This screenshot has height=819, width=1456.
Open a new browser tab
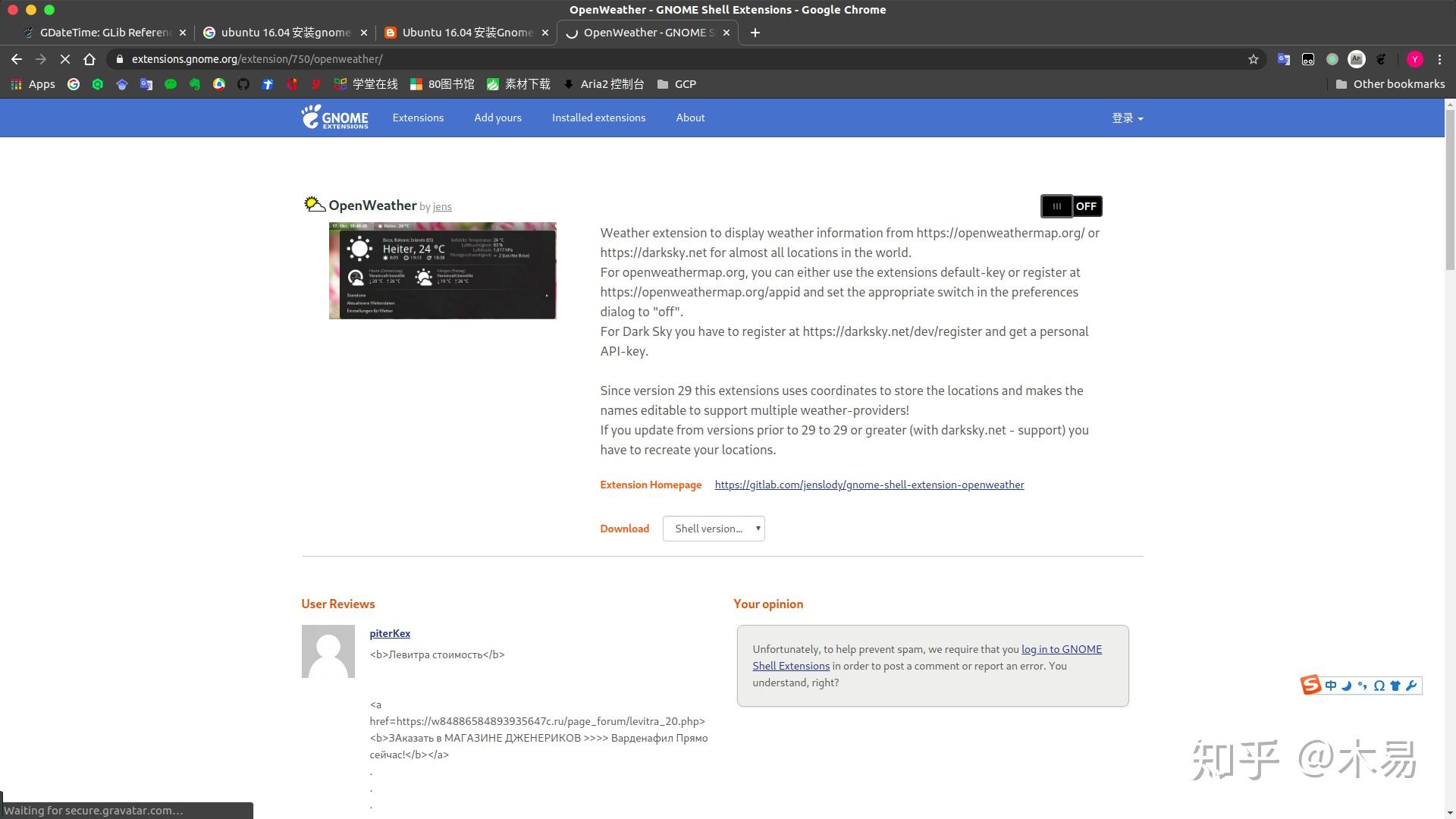[x=755, y=33]
